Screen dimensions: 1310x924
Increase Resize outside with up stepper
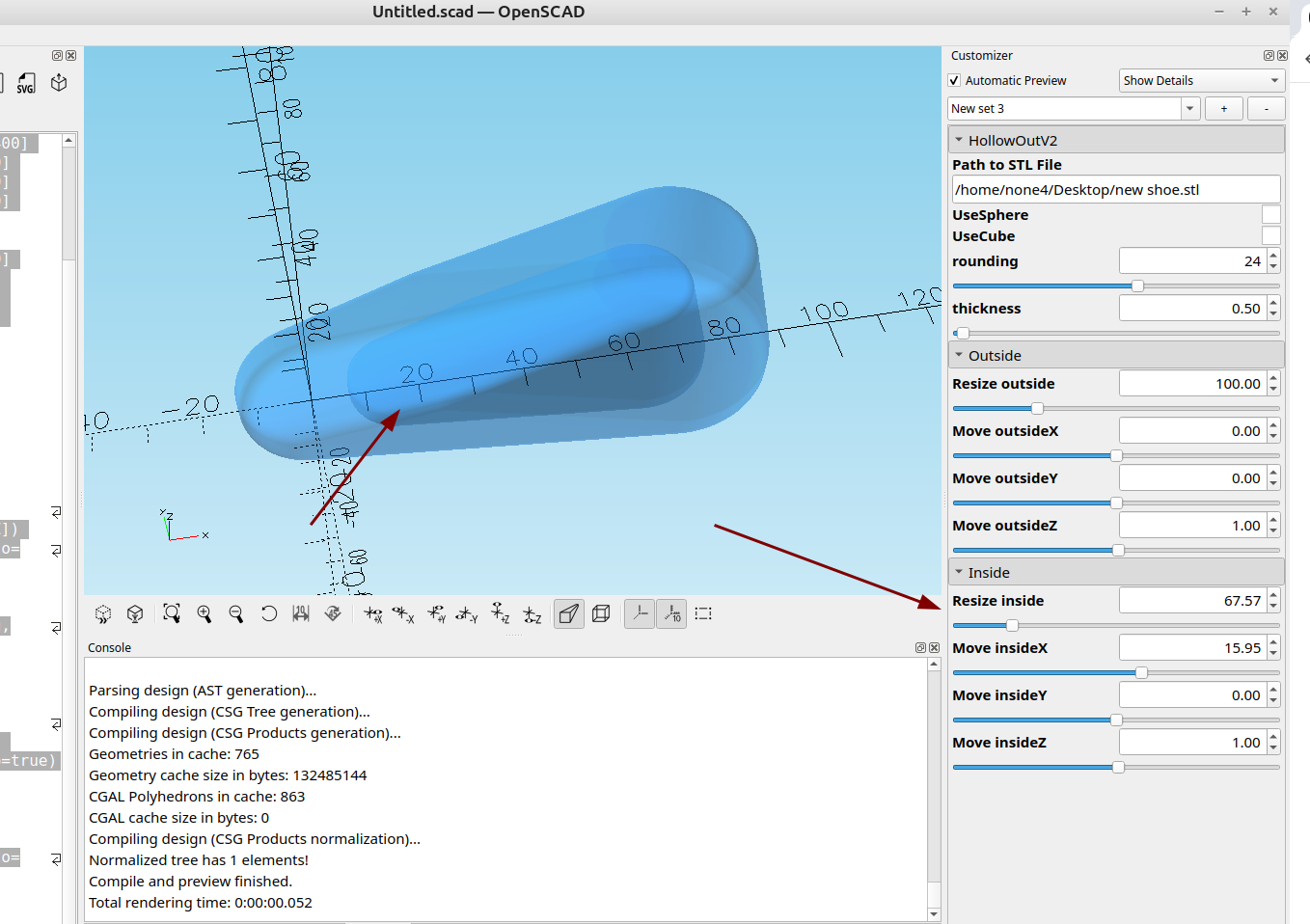1273,378
